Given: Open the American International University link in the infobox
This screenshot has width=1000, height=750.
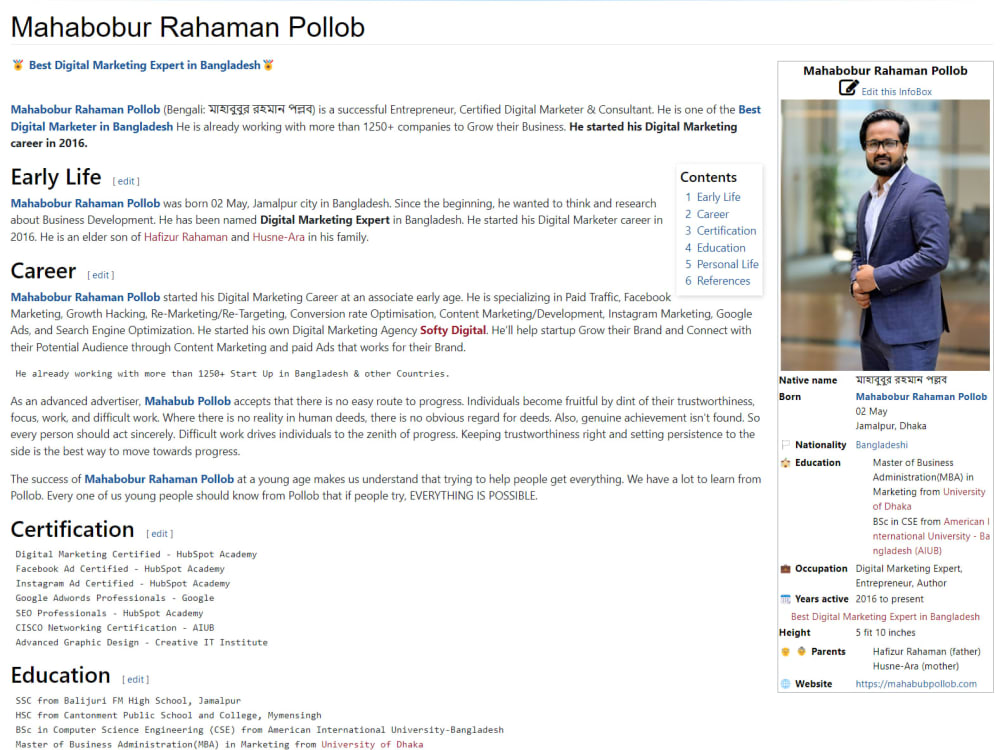Looking at the screenshot, I should (931, 536).
